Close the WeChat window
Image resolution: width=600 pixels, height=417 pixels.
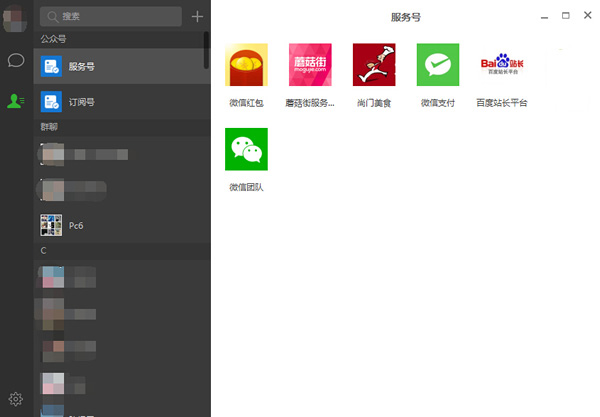587,16
